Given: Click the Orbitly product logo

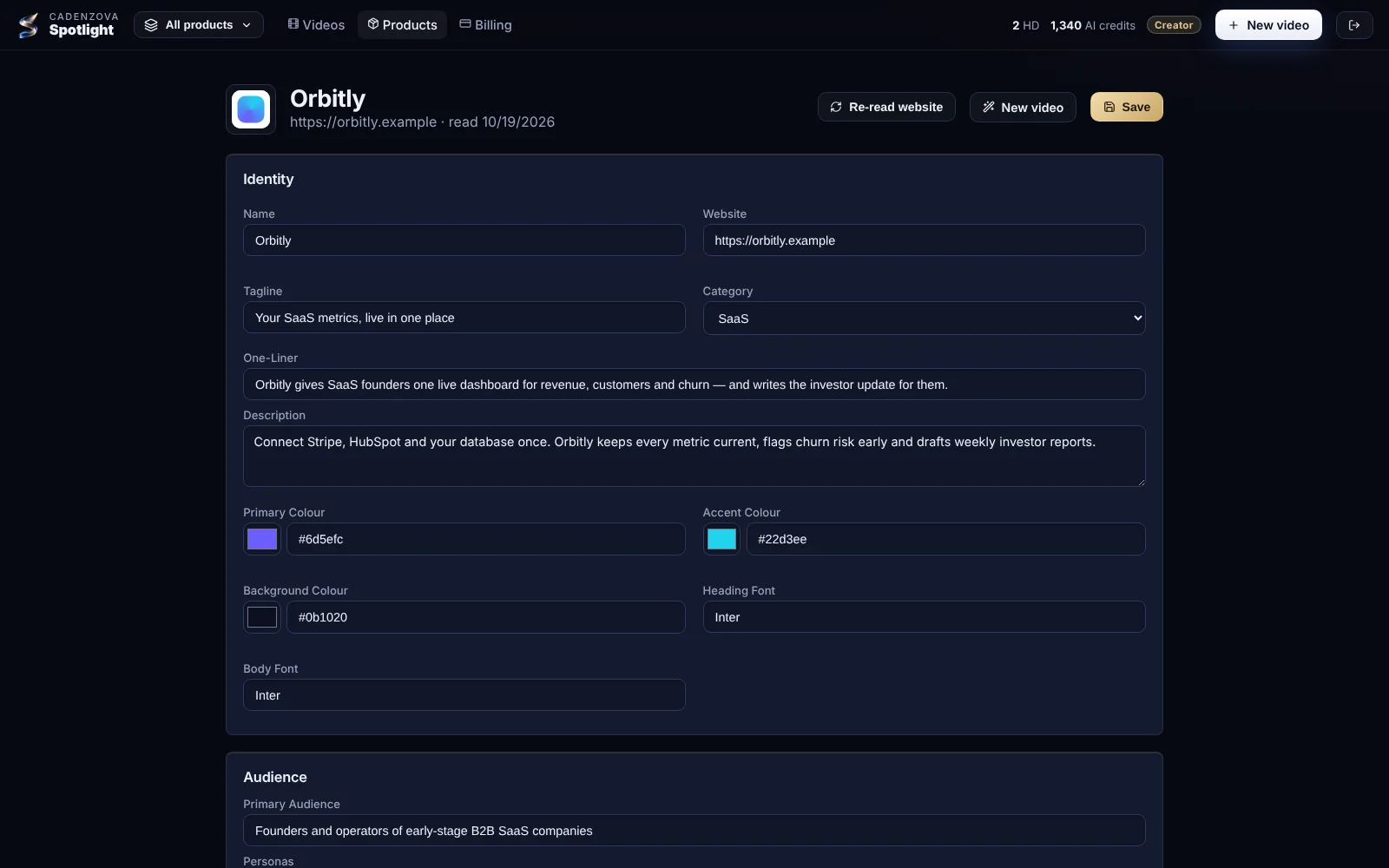Looking at the screenshot, I should coord(251,109).
